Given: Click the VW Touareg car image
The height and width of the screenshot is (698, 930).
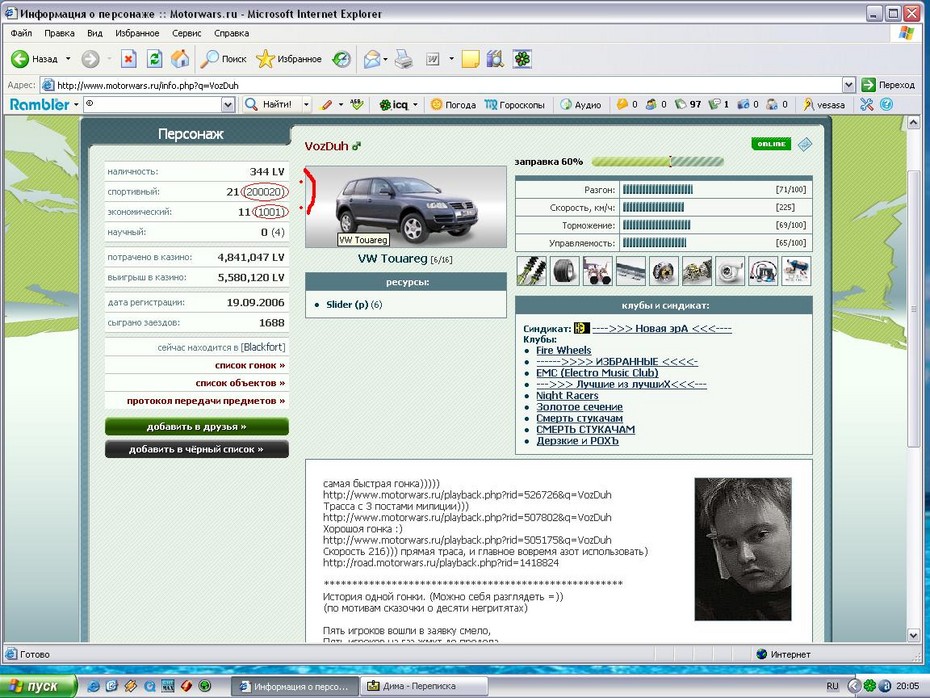Looking at the screenshot, I should pyautogui.click(x=406, y=207).
